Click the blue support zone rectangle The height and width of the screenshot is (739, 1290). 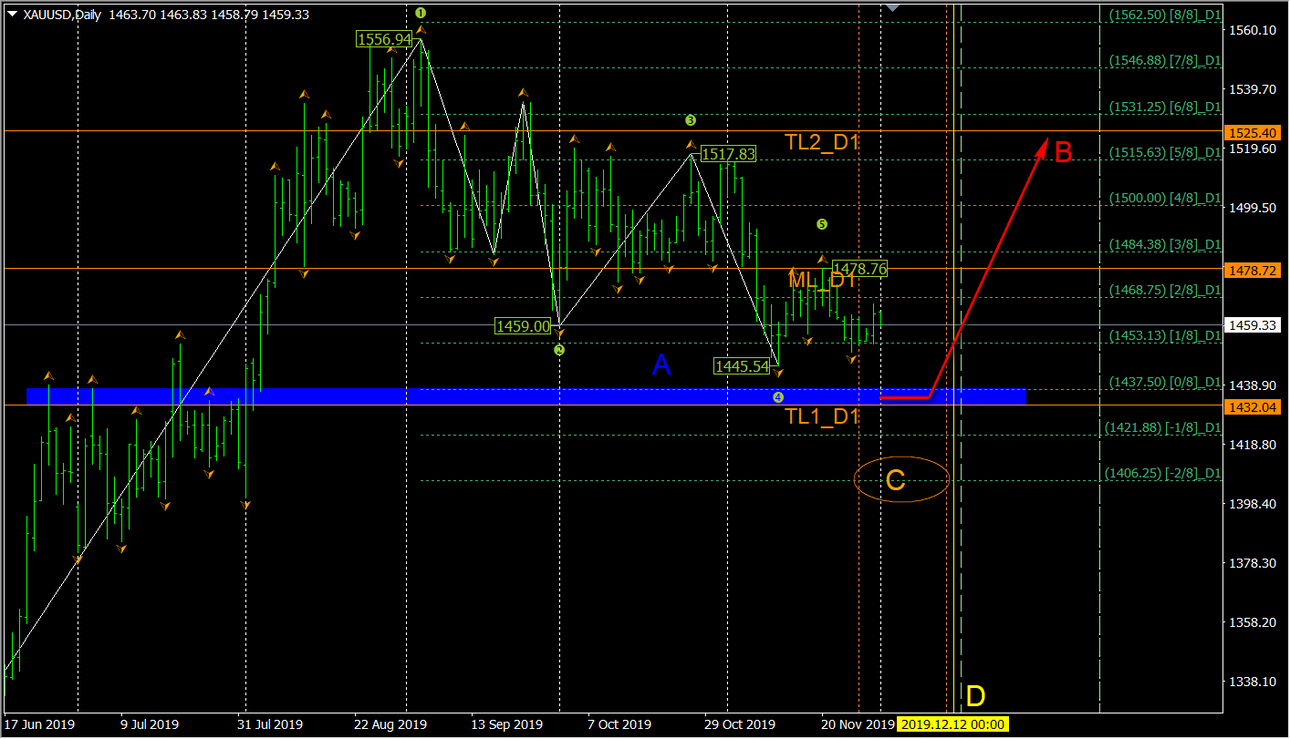tap(526, 396)
